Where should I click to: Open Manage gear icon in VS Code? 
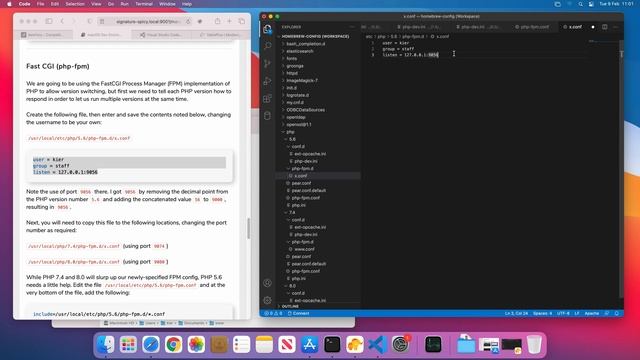(267, 300)
